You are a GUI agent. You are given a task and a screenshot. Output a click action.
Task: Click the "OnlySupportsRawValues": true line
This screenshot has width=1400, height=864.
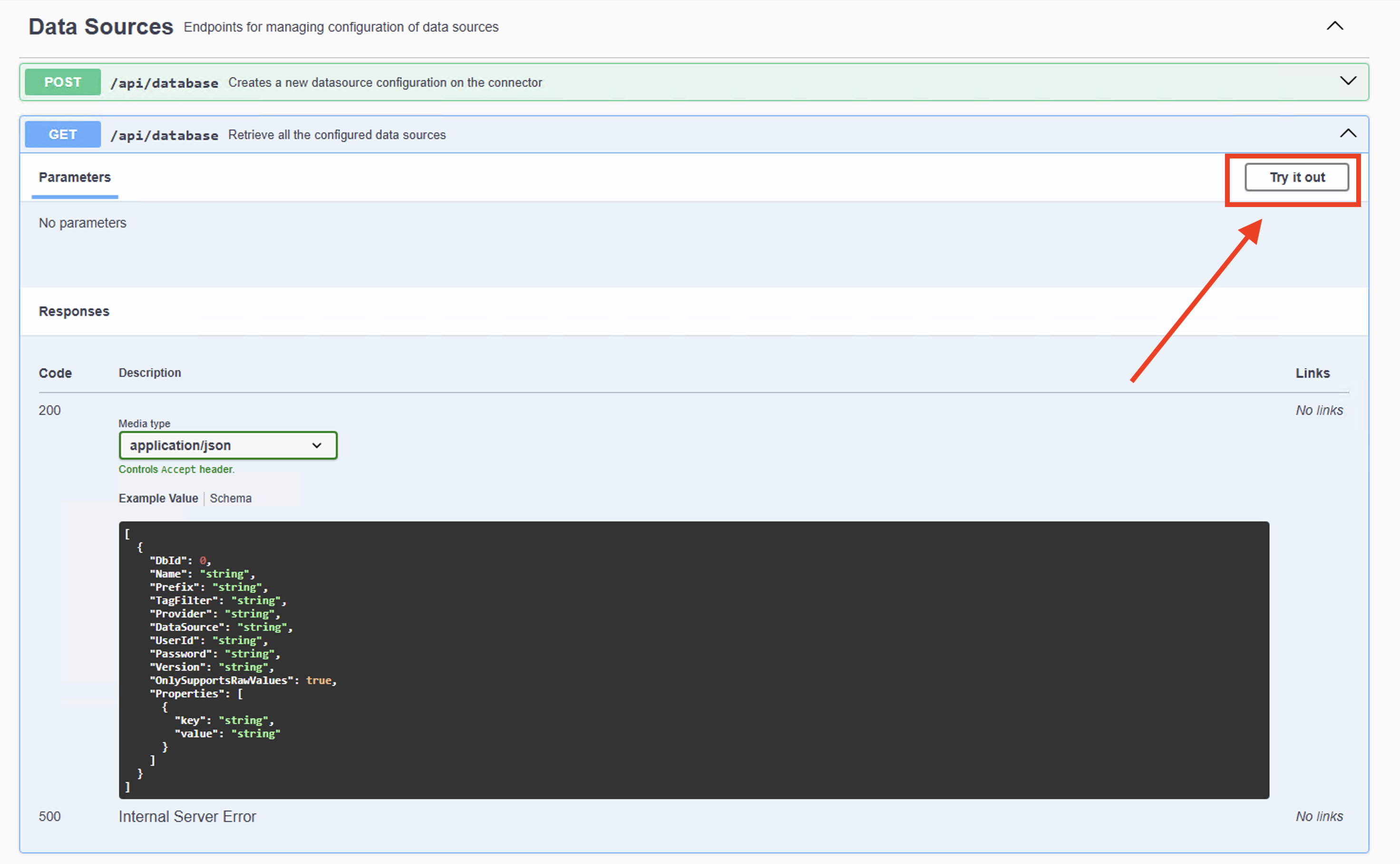point(243,680)
